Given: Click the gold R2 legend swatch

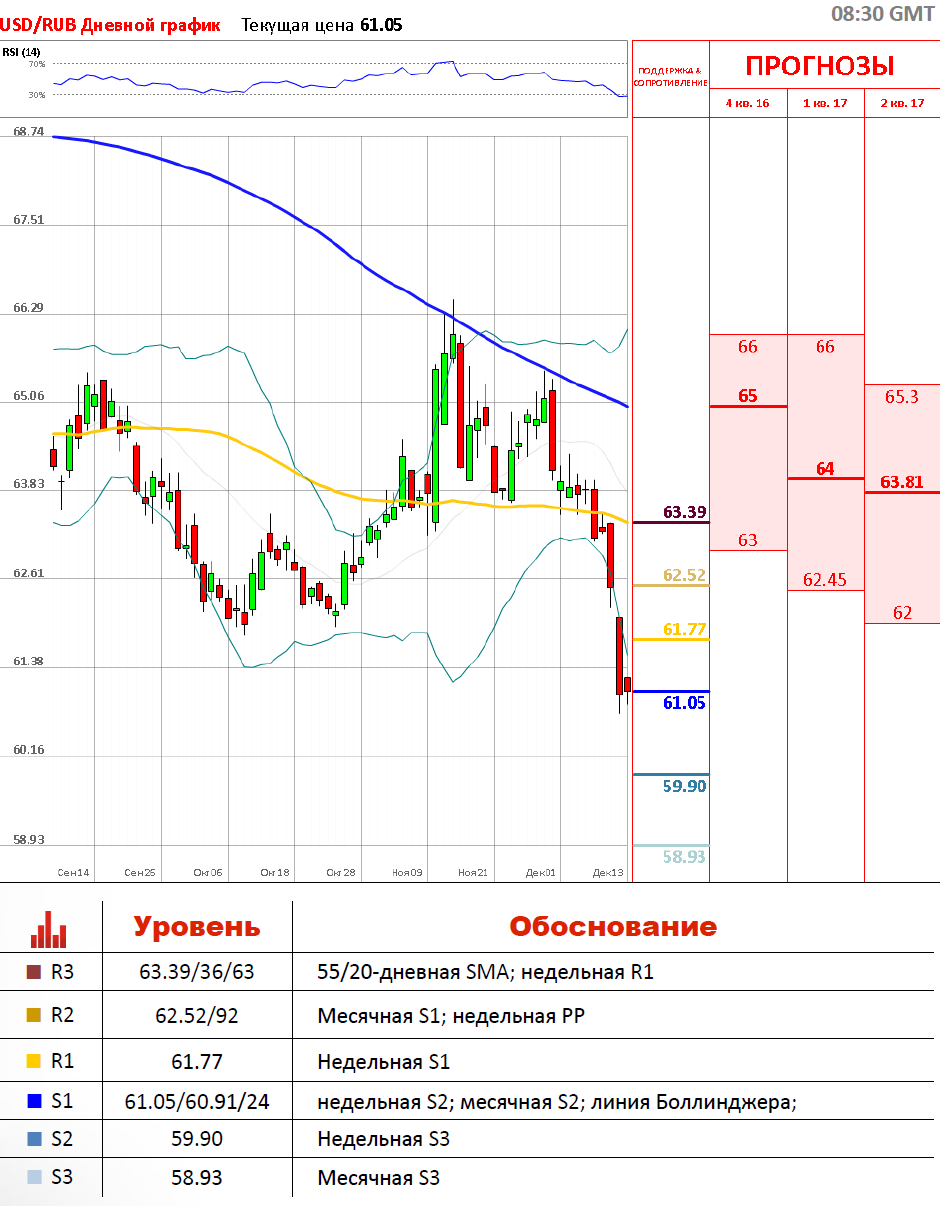Looking at the screenshot, I should (34, 1015).
